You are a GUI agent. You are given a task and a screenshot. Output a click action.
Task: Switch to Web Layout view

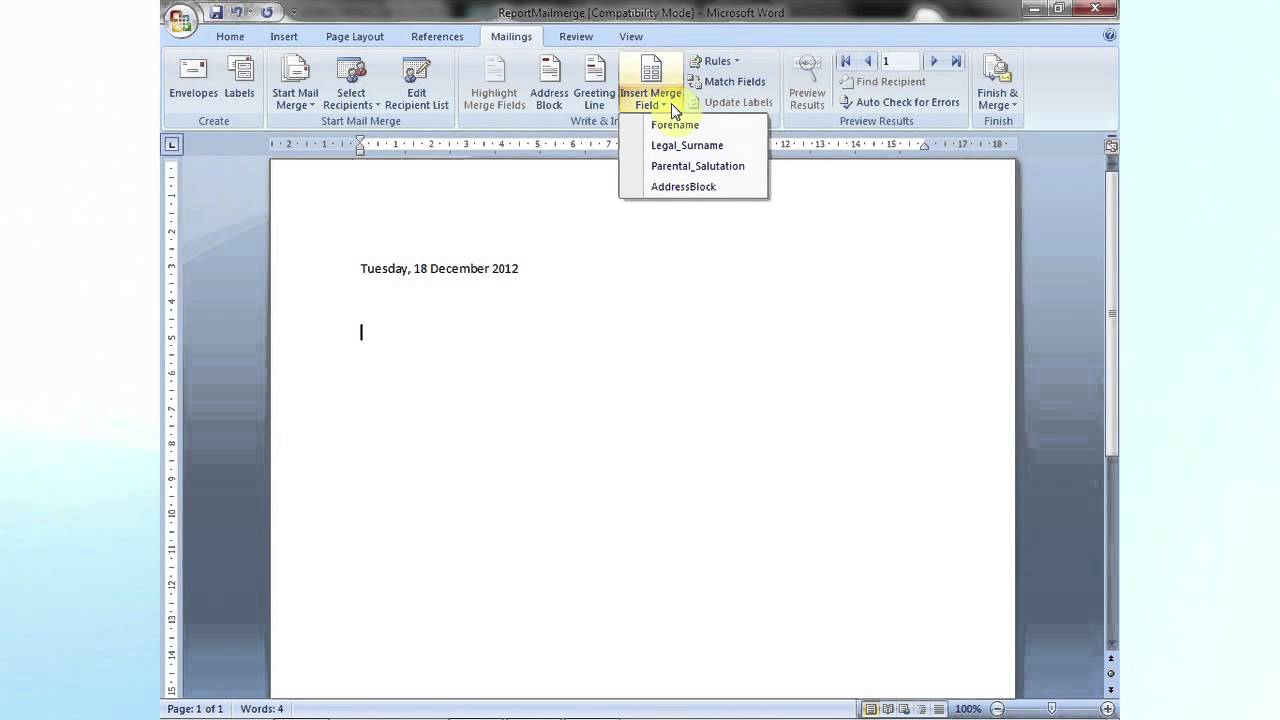[905, 709]
